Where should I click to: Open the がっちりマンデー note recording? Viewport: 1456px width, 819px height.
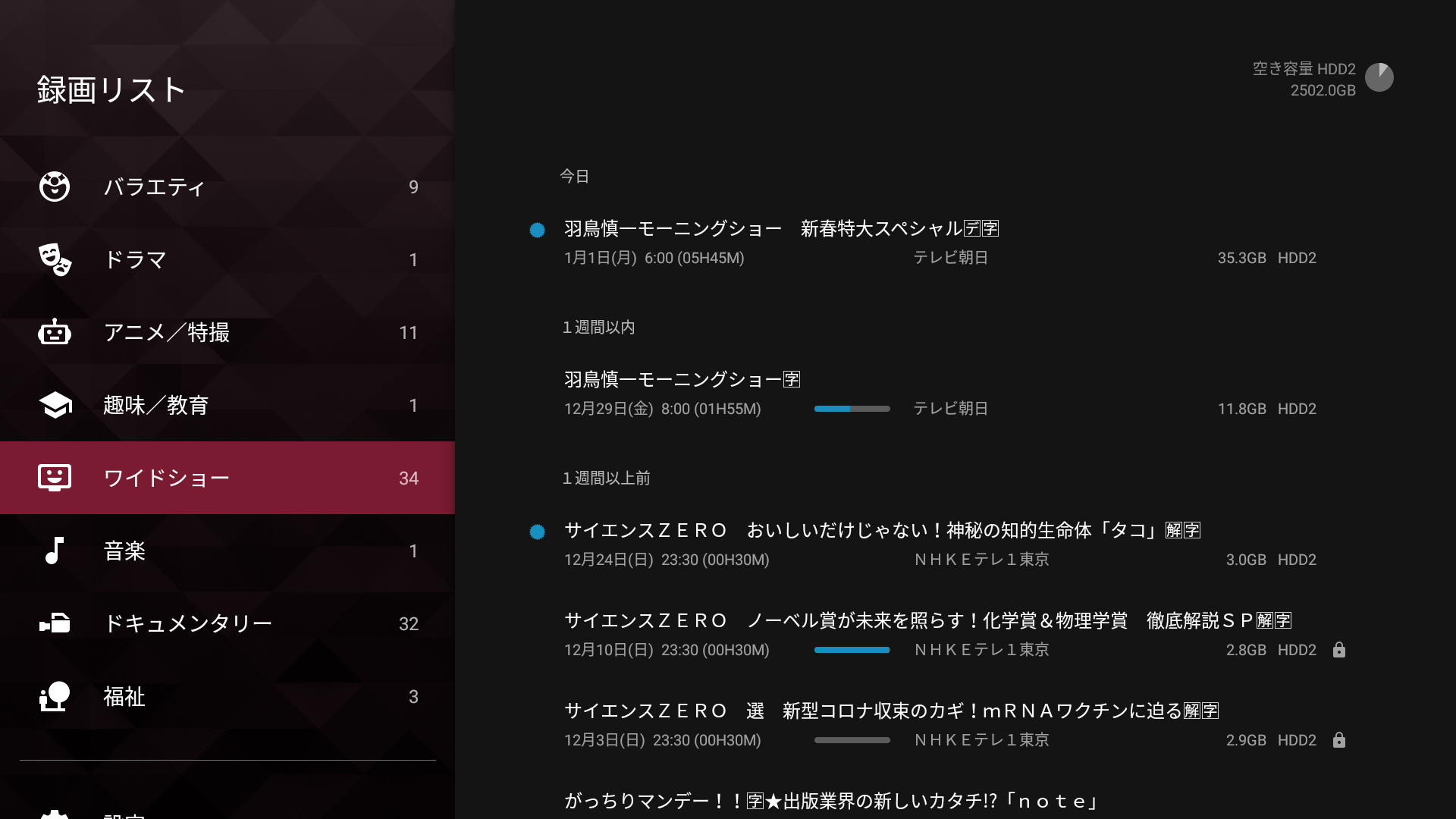coord(830,801)
